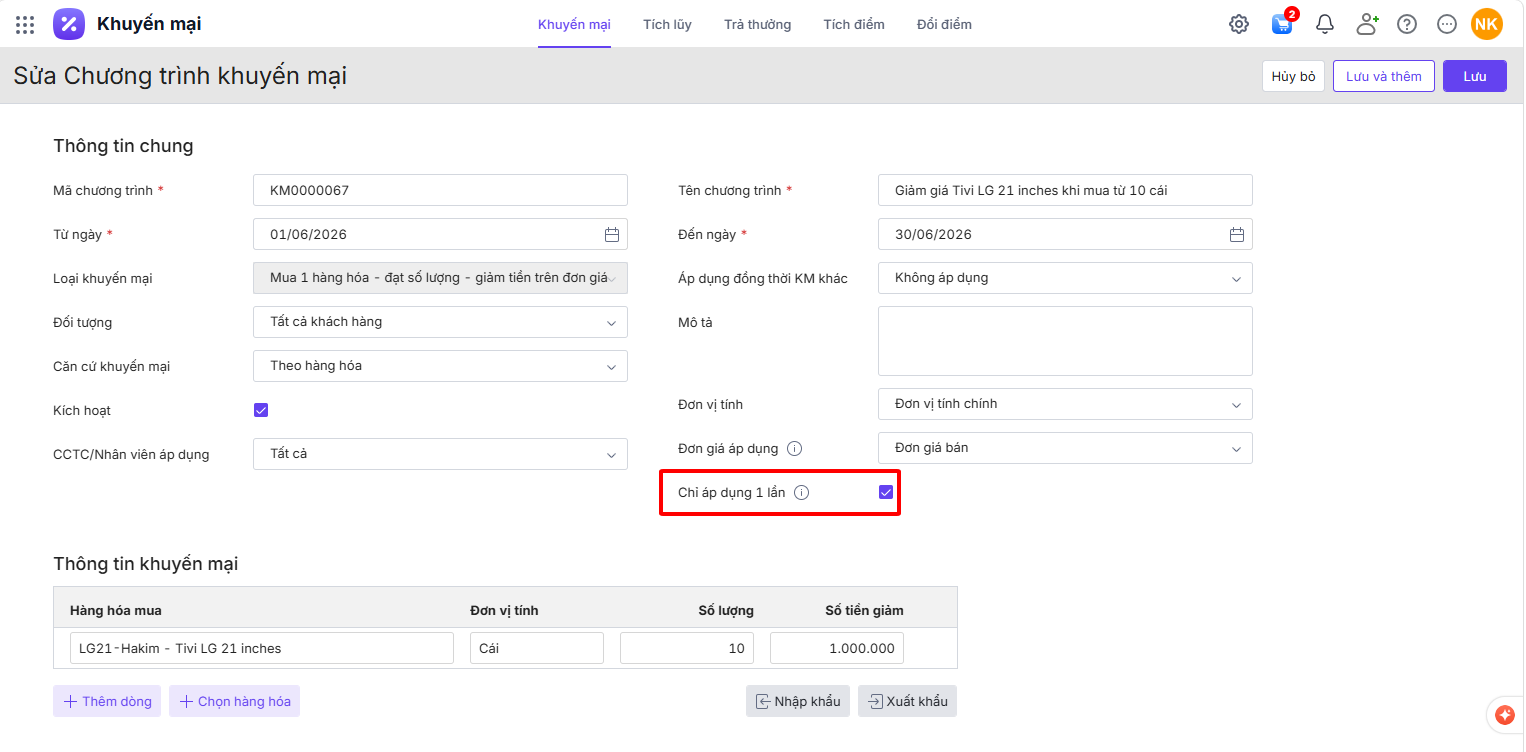Select the Khuyến mại tab
Image resolution: width=1526 pixels, height=752 pixels.
pyautogui.click(x=574, y=24)
